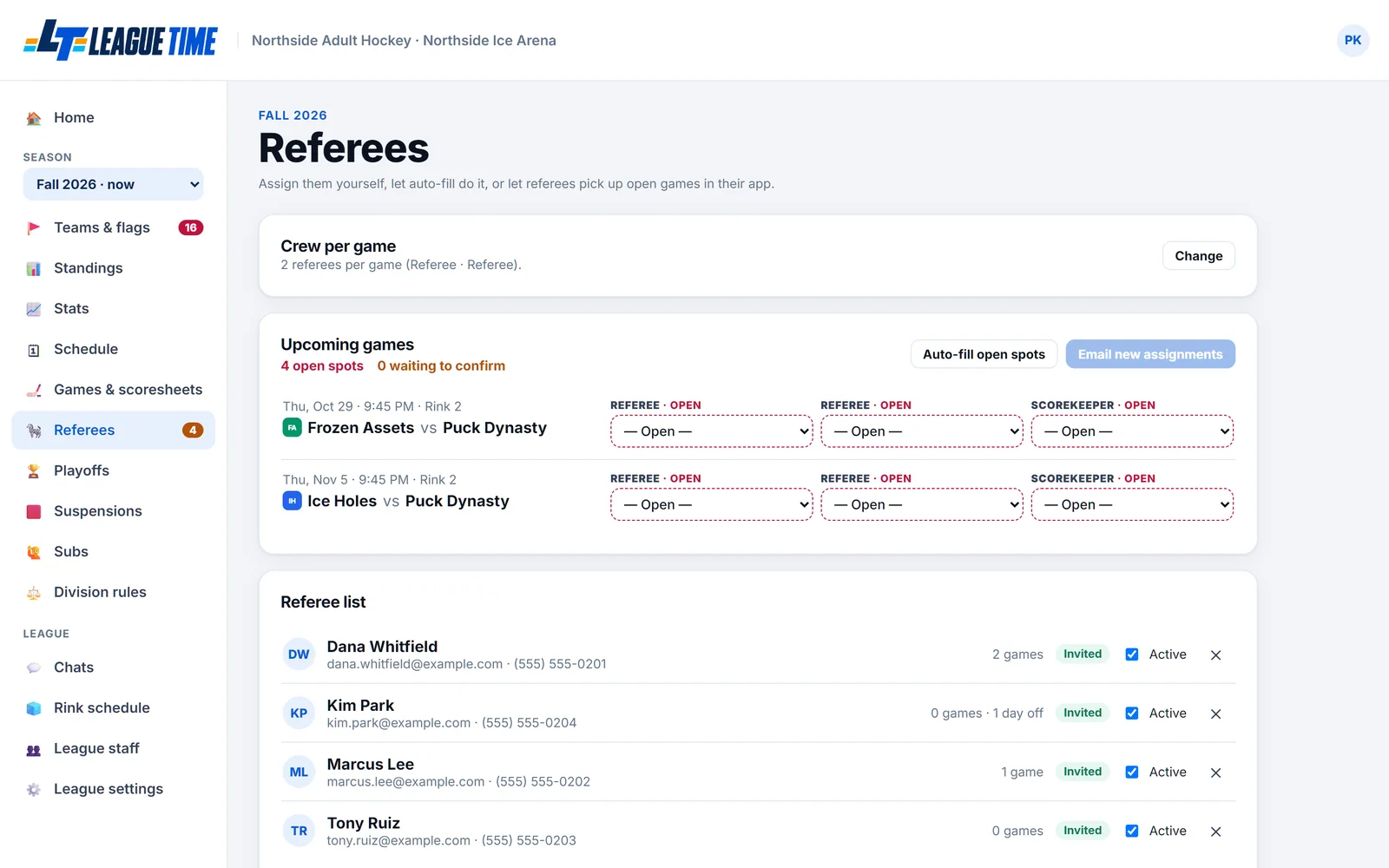The height and width of the screenshot is (868, 1389).
Task: Click the Games & scoresheets hockey stick icon
Action: [34, 390]
